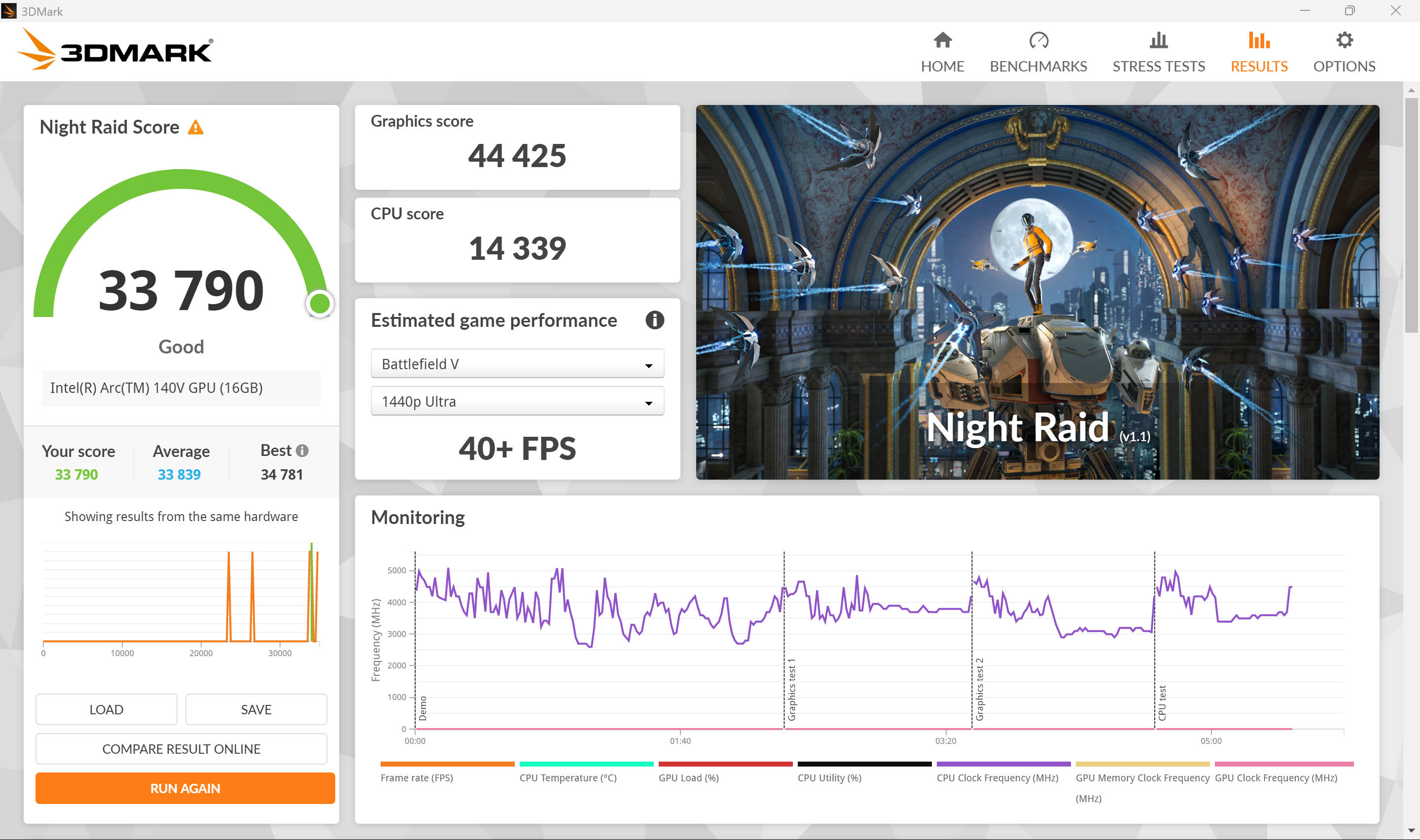The height and width of the screenshot is (840, 1420).
Task: Open the 1440p Ultra resolution dropdown
Action: click(517, 401)
